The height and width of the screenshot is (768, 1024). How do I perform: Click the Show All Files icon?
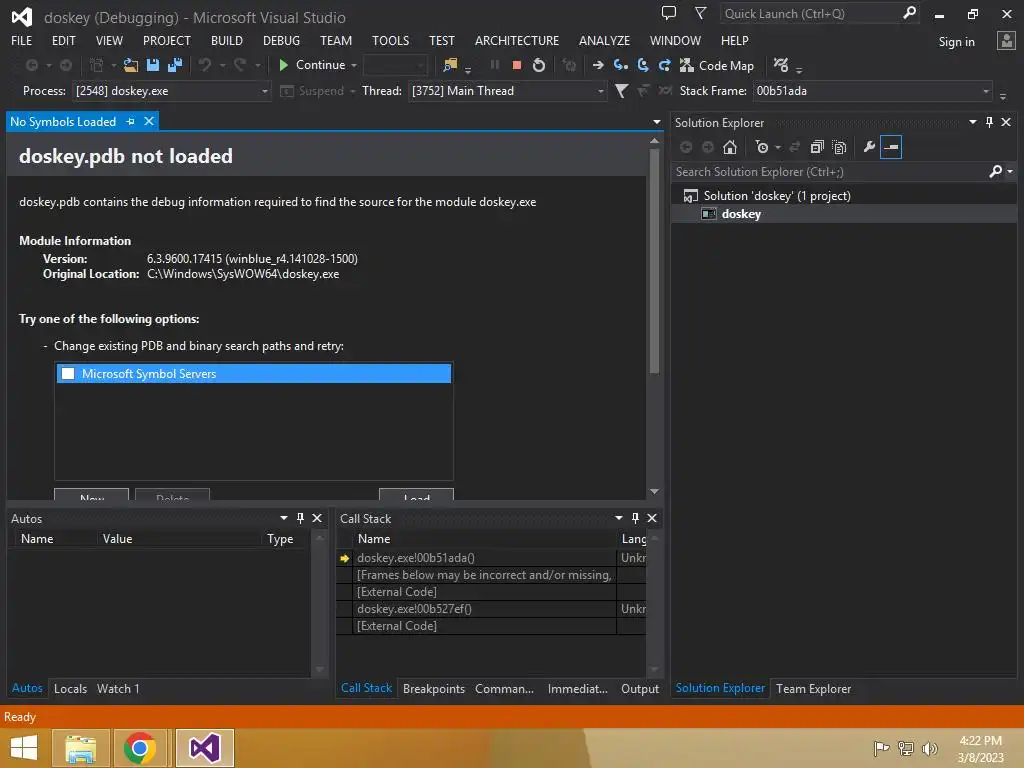(x=839, y=148)
